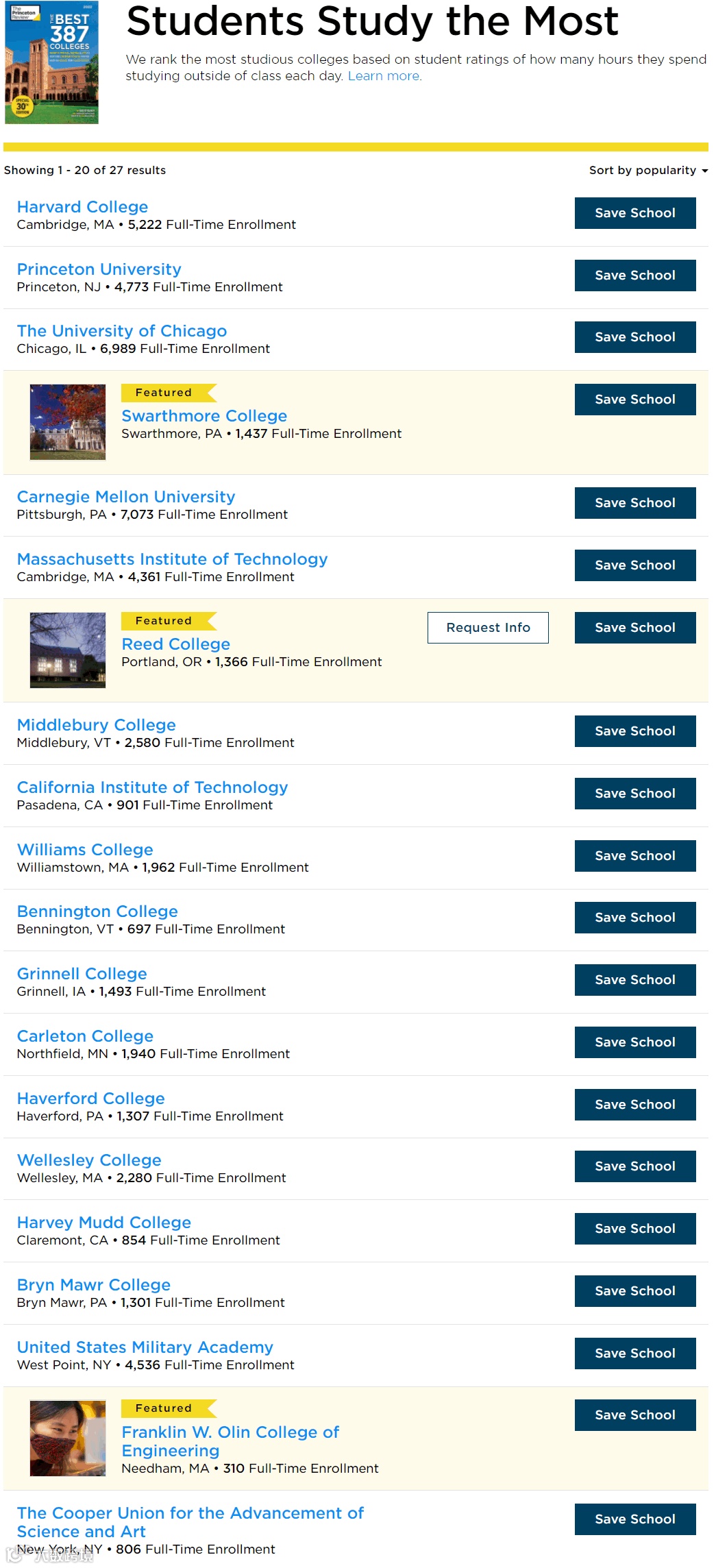Image resolution: width=716 pixels, height=1568 pixels.
Task: Open the Carnegie Mellon University listing
Action: tap(126, 497)
